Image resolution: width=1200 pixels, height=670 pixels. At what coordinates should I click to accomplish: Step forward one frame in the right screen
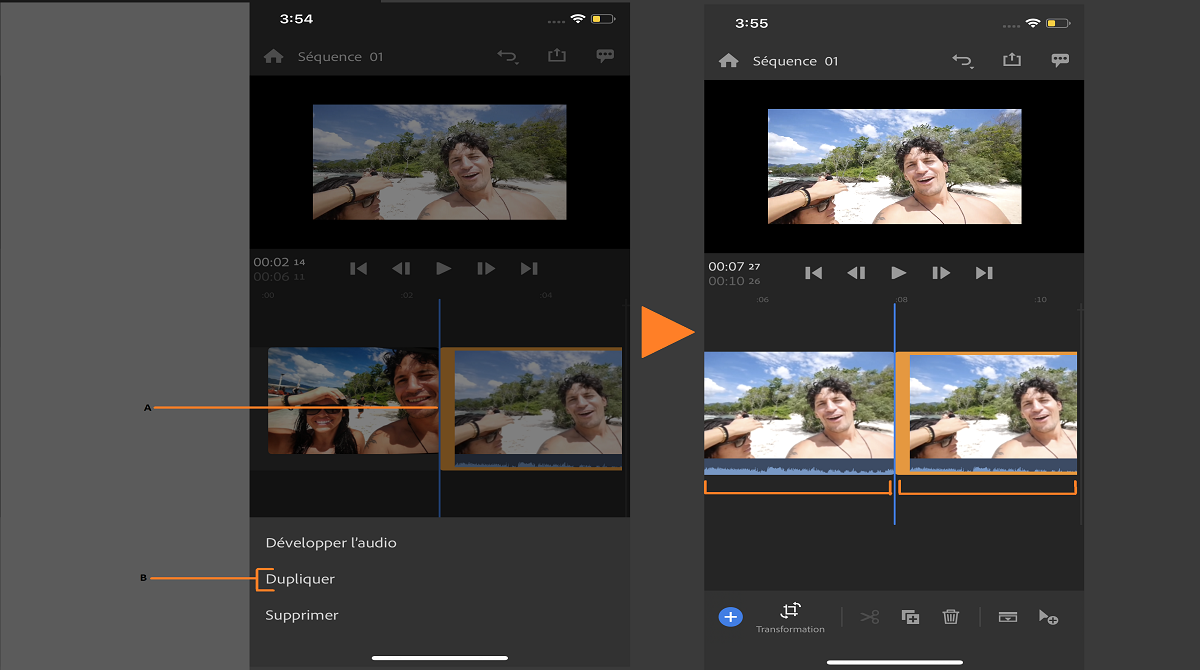point(941,272)
